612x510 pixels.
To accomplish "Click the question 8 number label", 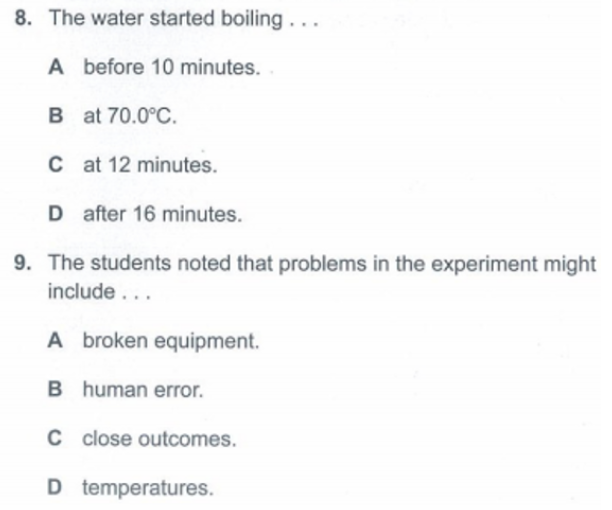I will (23, 18).
